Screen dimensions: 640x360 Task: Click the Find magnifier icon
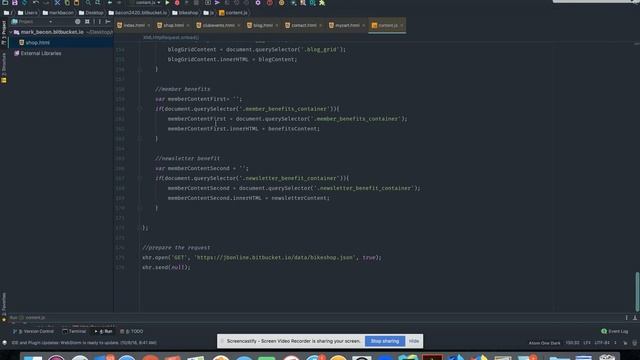[x=88, y=2]
